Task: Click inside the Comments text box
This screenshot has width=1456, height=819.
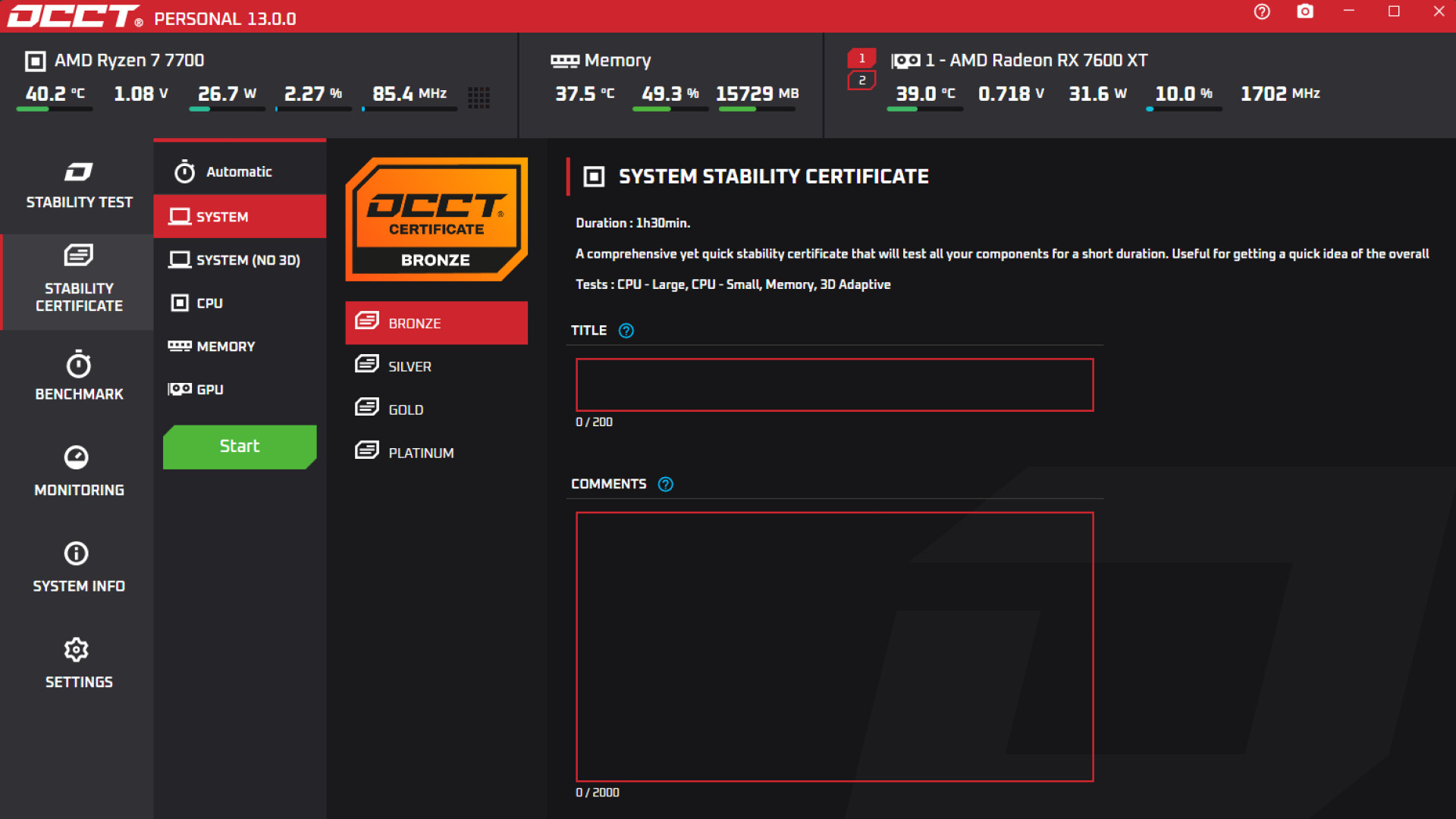Action: click(x=834, y=645)
